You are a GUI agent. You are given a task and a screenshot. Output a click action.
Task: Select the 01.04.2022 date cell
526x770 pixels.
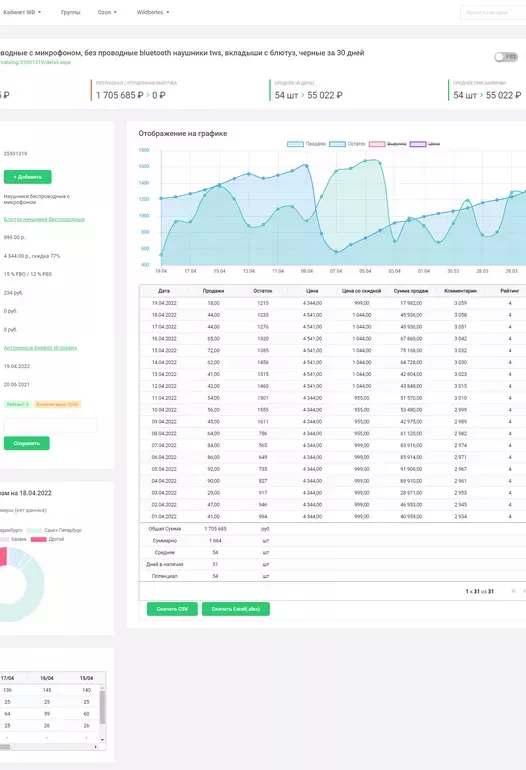tap(164, 517)
